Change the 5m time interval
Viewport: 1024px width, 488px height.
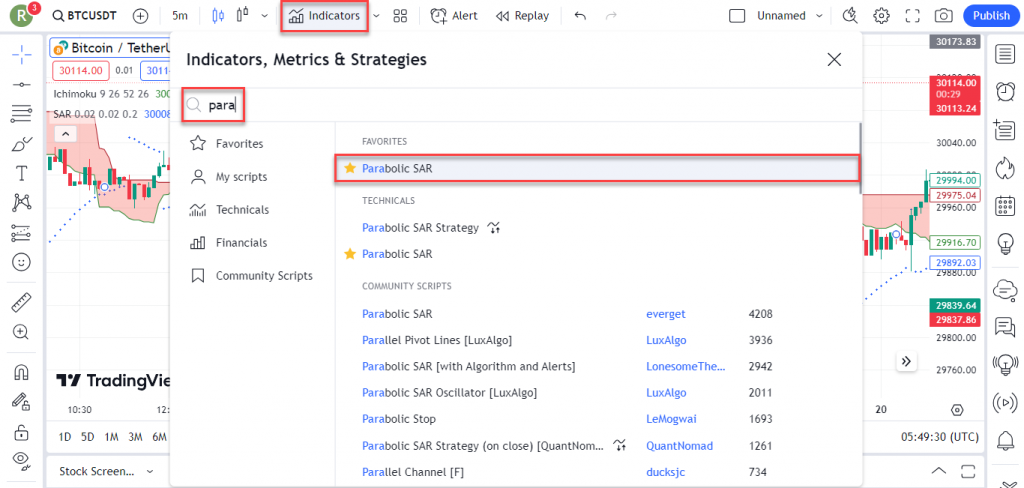tap(180, 16)
